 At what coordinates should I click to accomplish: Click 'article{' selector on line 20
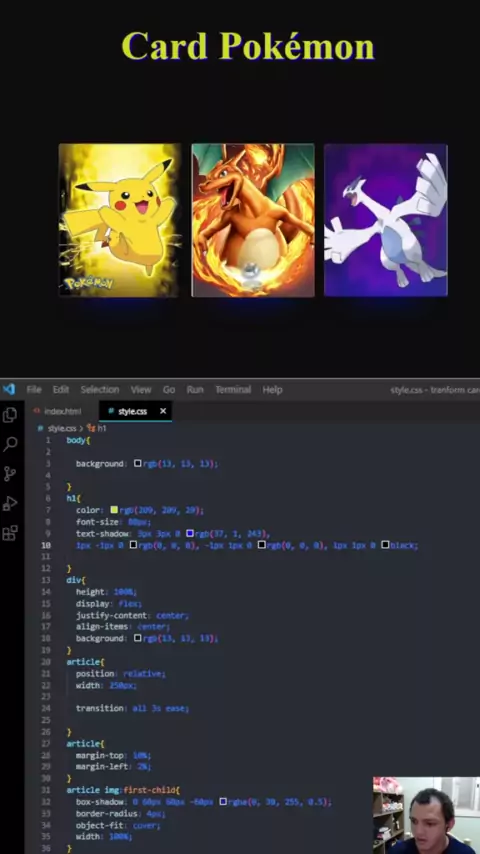click(x=85, y=662)
